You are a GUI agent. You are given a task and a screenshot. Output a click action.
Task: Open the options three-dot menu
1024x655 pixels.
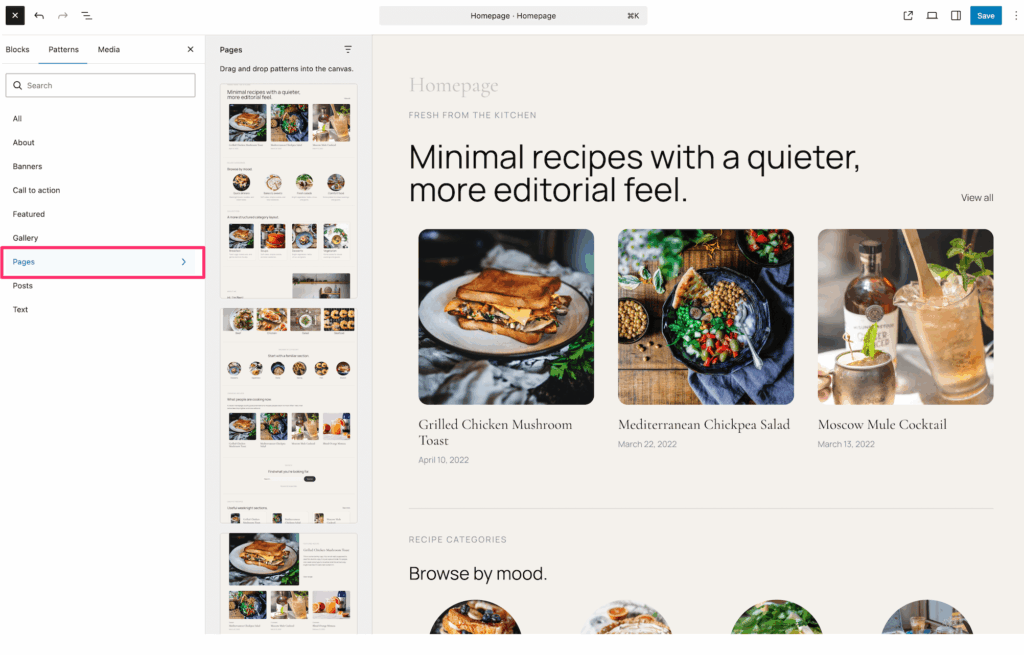(x=1016, y=16)
